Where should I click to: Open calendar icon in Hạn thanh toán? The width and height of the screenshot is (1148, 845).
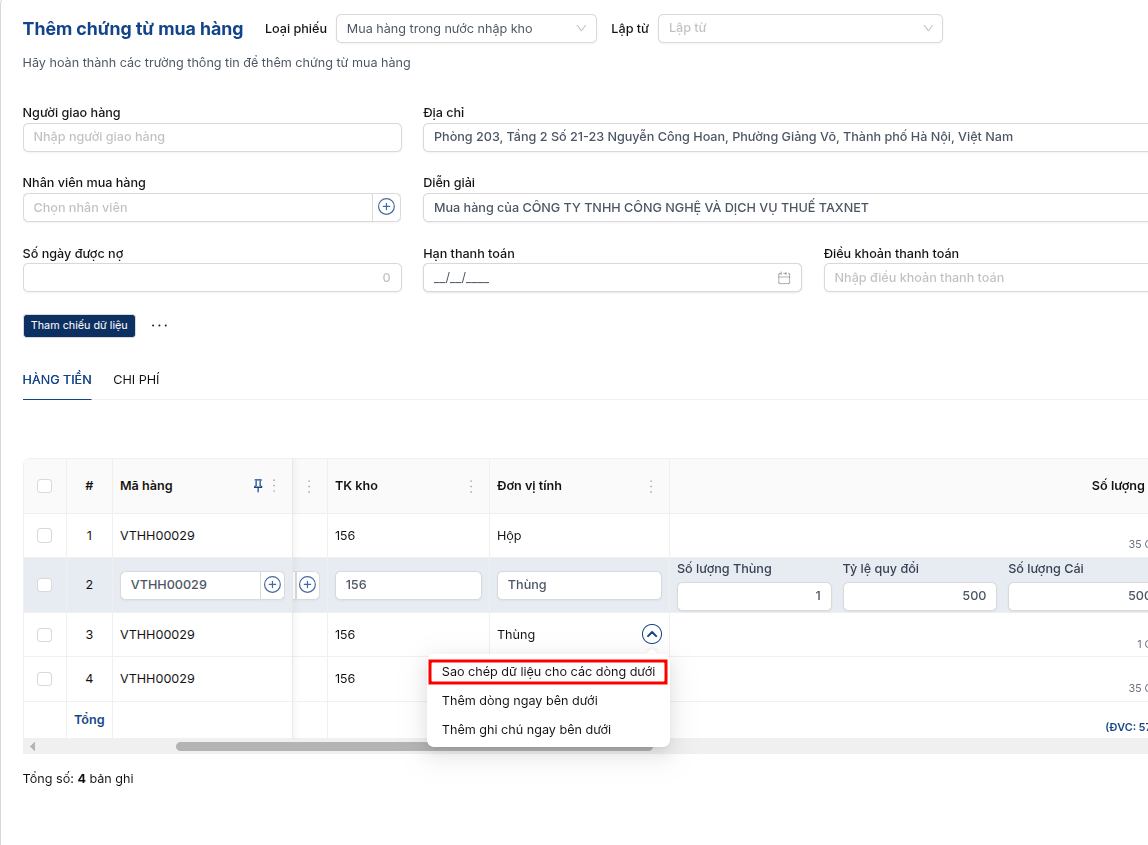(x=783, y=278)
